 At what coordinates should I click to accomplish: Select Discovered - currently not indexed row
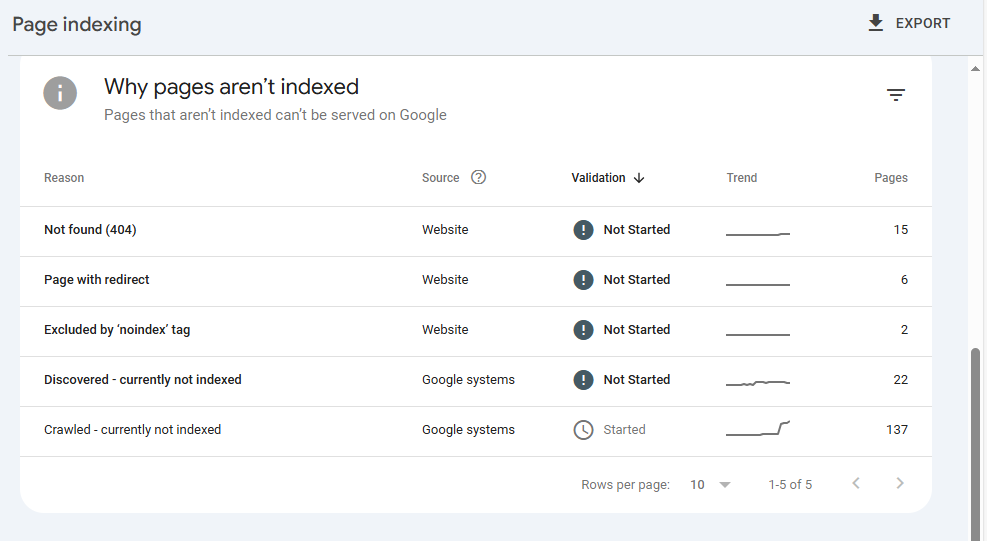pyautogui.click(x=143, y=380)
